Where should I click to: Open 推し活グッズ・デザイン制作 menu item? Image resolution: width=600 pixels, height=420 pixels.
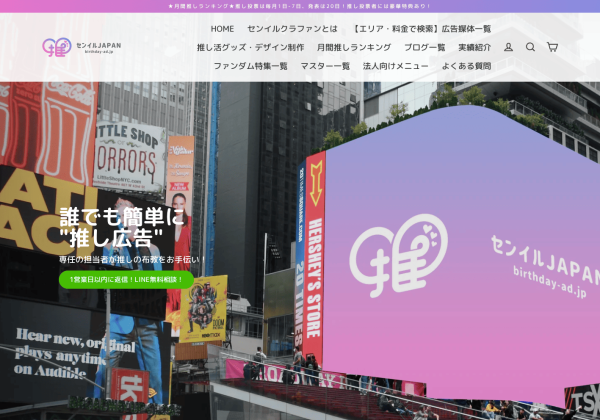(250, 47)
